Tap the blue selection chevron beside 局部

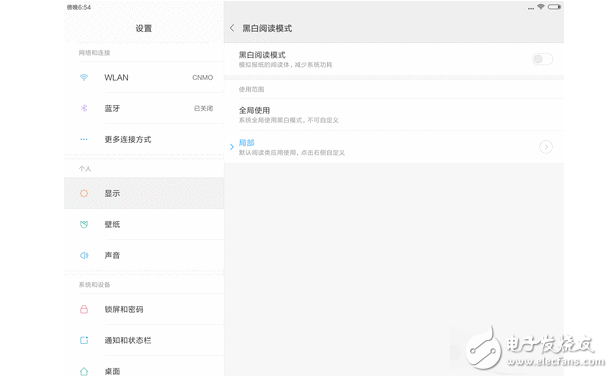[231, 147]
